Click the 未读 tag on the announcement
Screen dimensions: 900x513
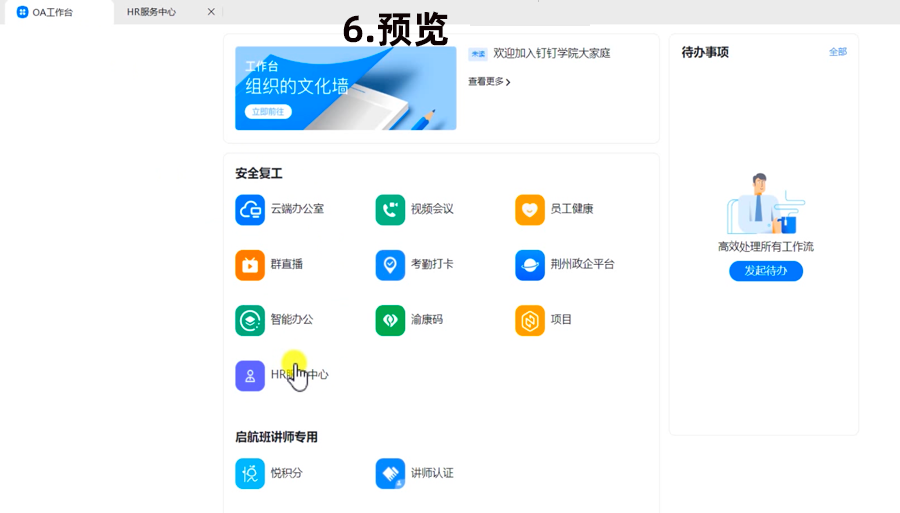[x=478, y=54]
